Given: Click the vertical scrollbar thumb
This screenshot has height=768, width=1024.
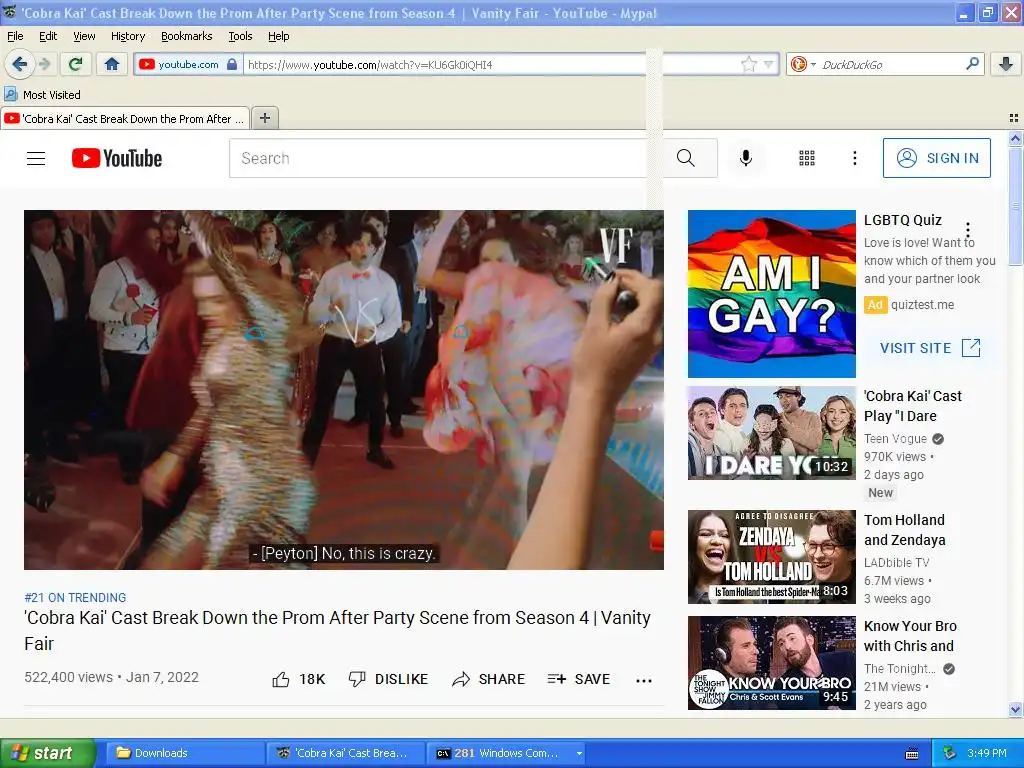Looking at the screenshot, I should tap(1015, 206).
